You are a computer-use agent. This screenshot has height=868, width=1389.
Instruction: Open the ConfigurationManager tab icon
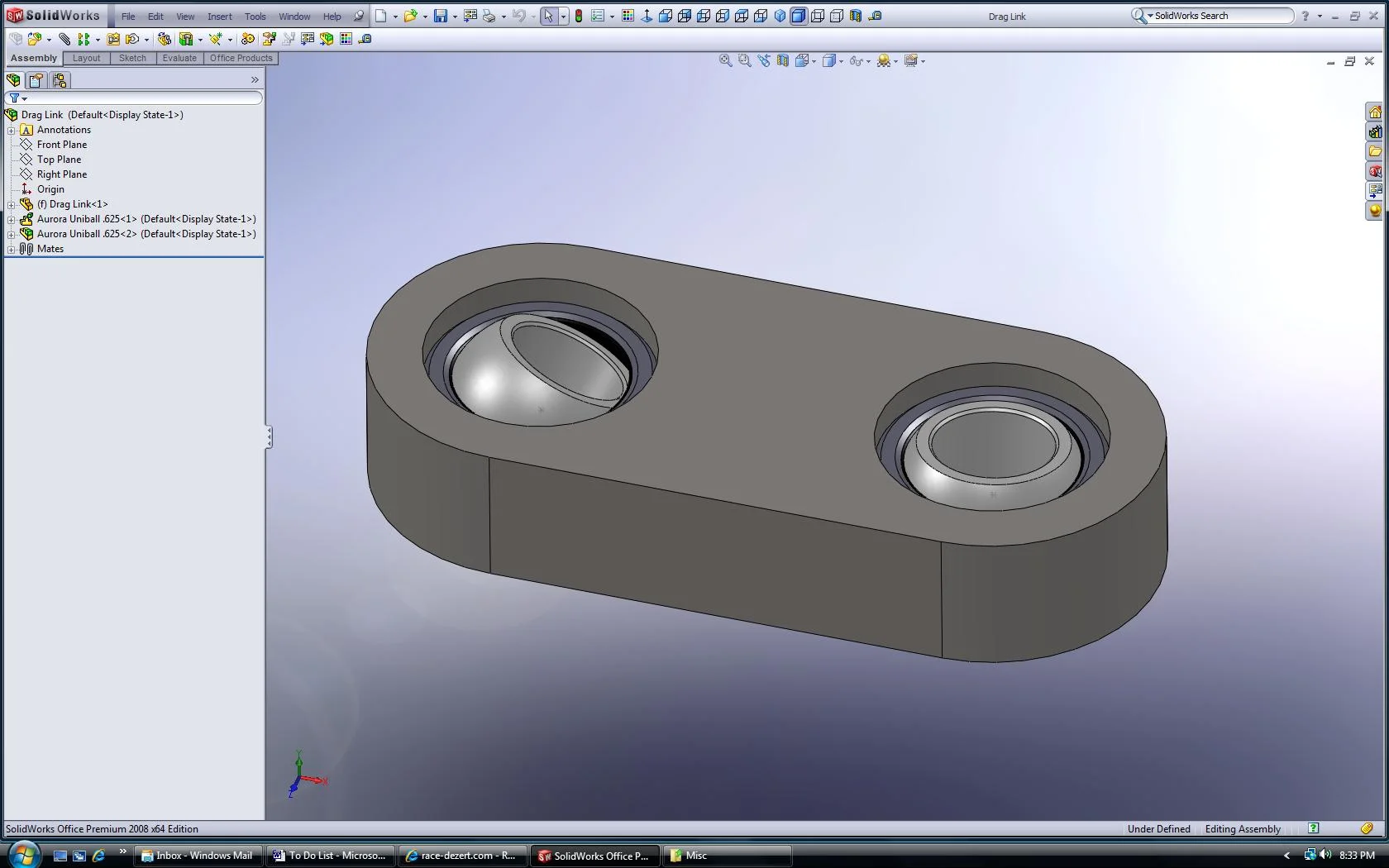[60, 80]
